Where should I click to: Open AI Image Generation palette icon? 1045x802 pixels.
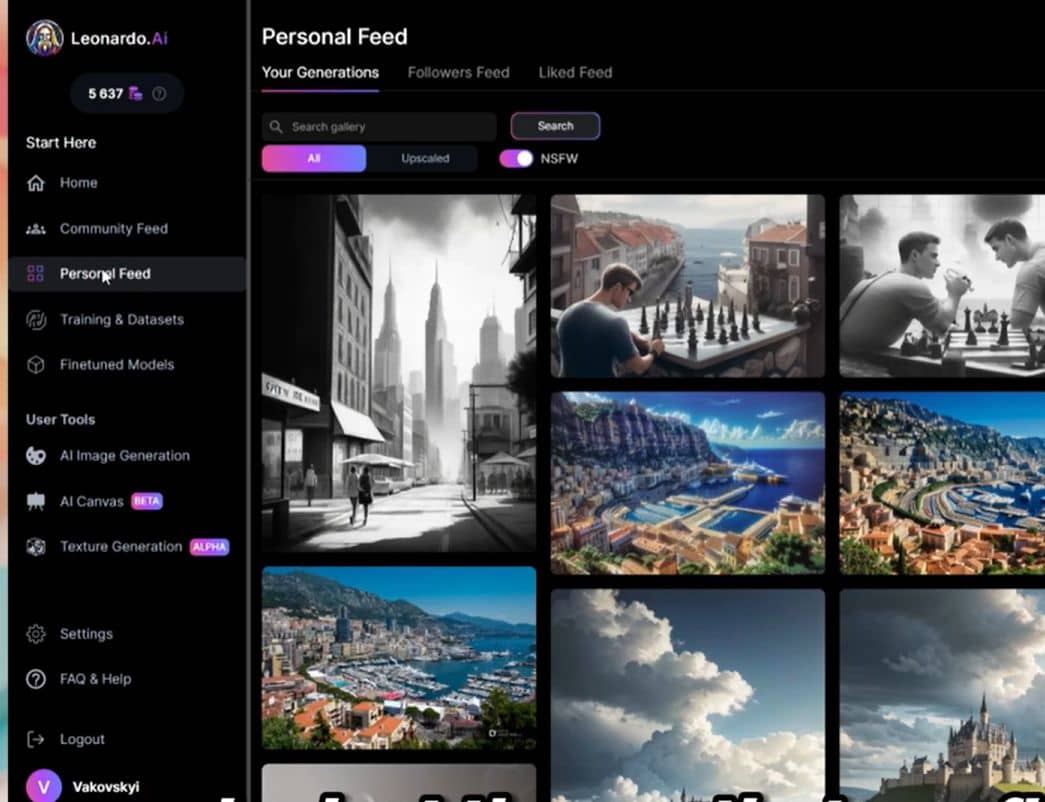point(36,456)
